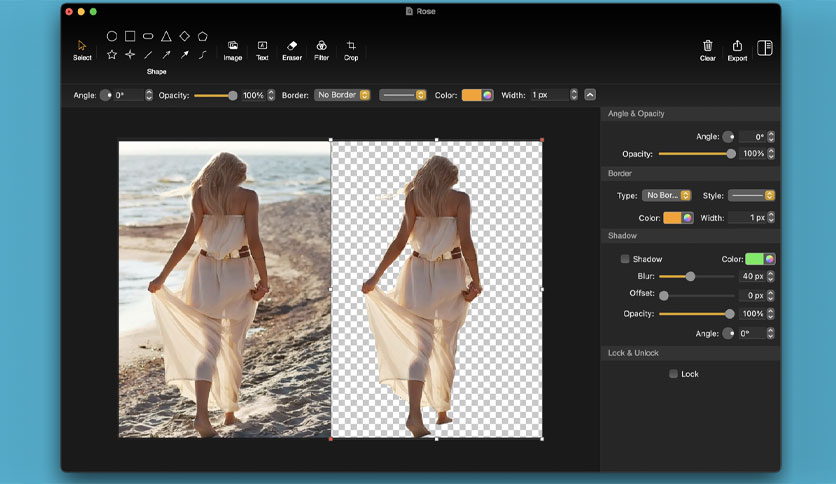The width and height of the screenshot is (836, 484).
Task: Click the toolbar Opacity 100% field
Action: click(254, 95)
